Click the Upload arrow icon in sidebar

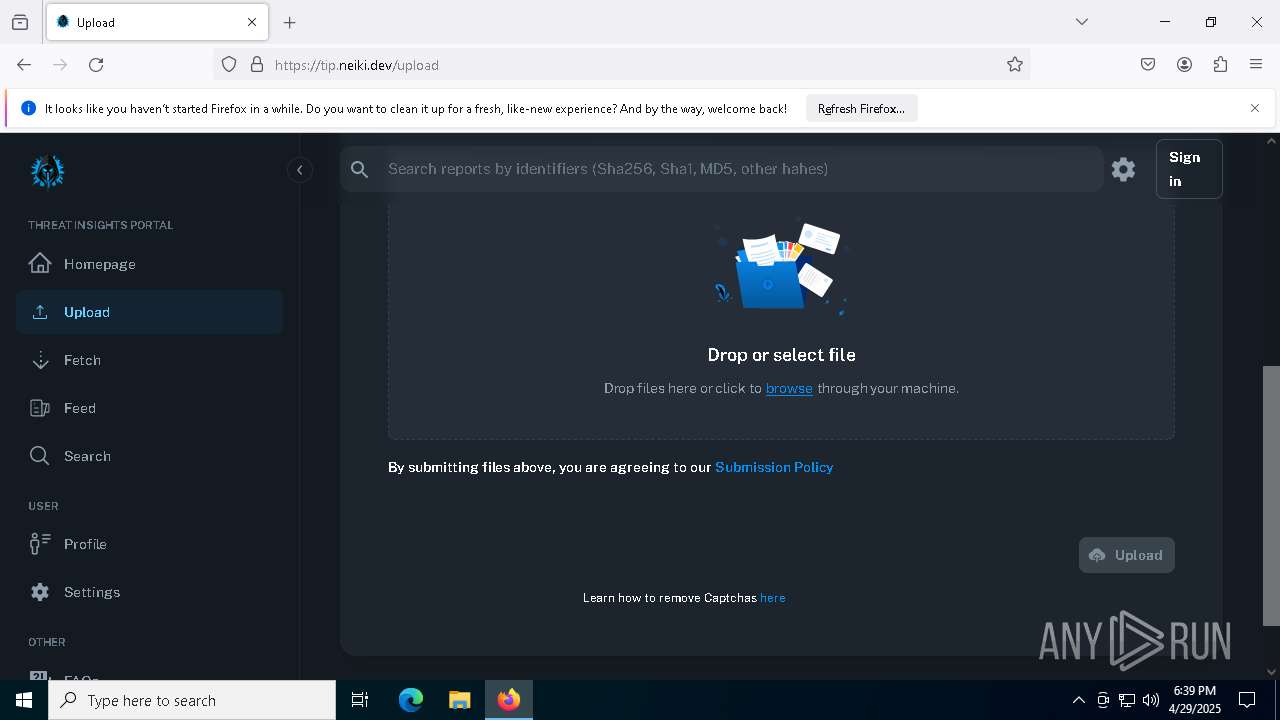[x=40, y=312]
